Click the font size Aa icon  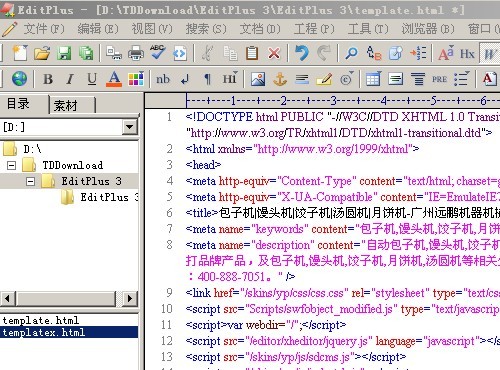446,53
